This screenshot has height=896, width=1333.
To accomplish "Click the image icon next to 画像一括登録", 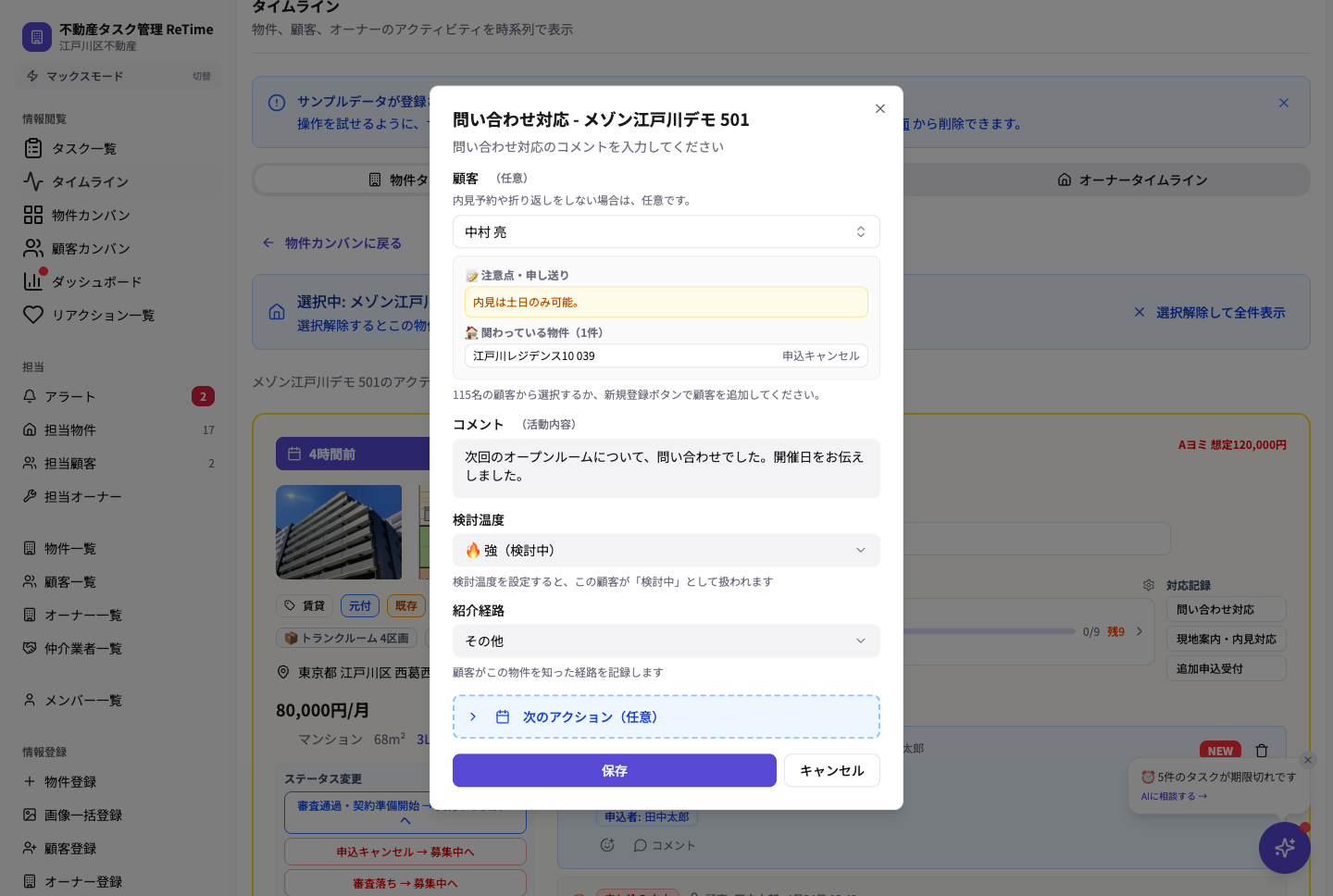I will pyautogui.click(x=30, y=815).
